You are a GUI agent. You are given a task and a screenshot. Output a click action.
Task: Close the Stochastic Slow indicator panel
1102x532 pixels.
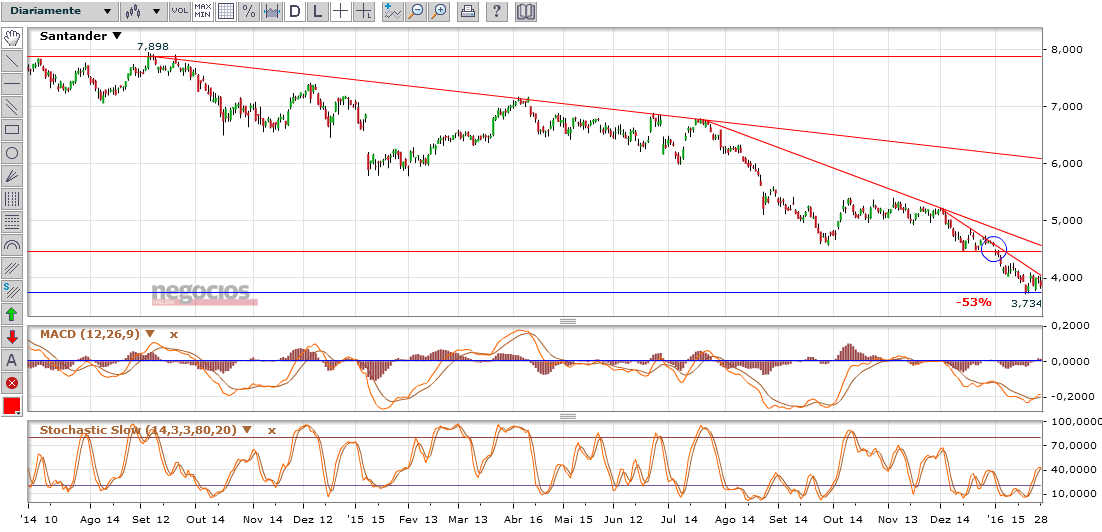pos(271,430)
